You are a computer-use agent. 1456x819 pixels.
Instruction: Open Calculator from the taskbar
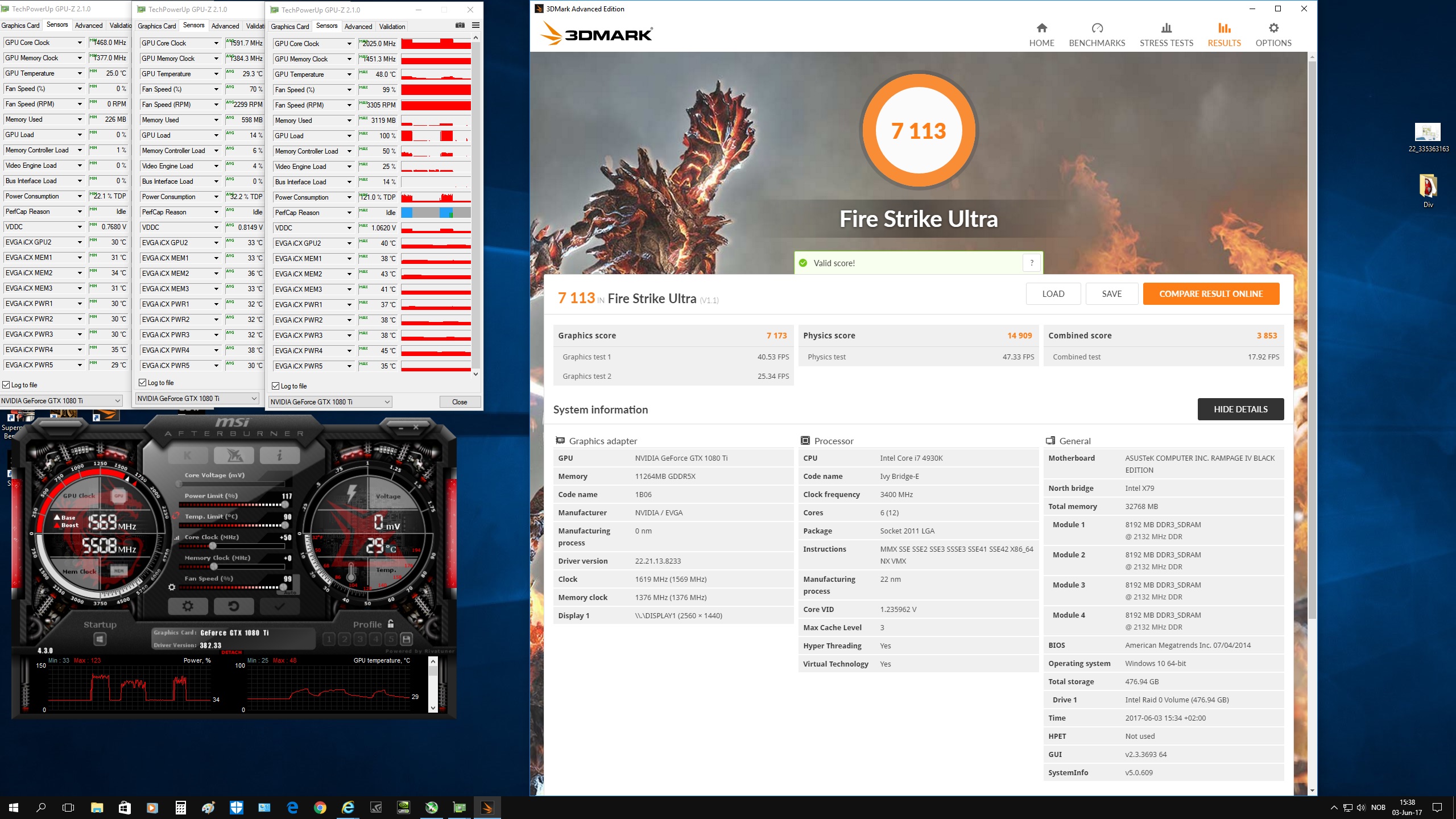180,807
